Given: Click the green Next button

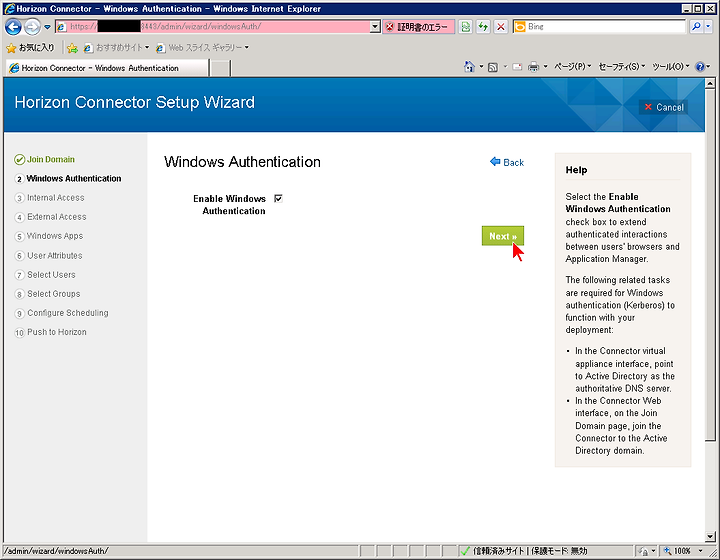Looking at the screenshot, I should pos(503,236).
